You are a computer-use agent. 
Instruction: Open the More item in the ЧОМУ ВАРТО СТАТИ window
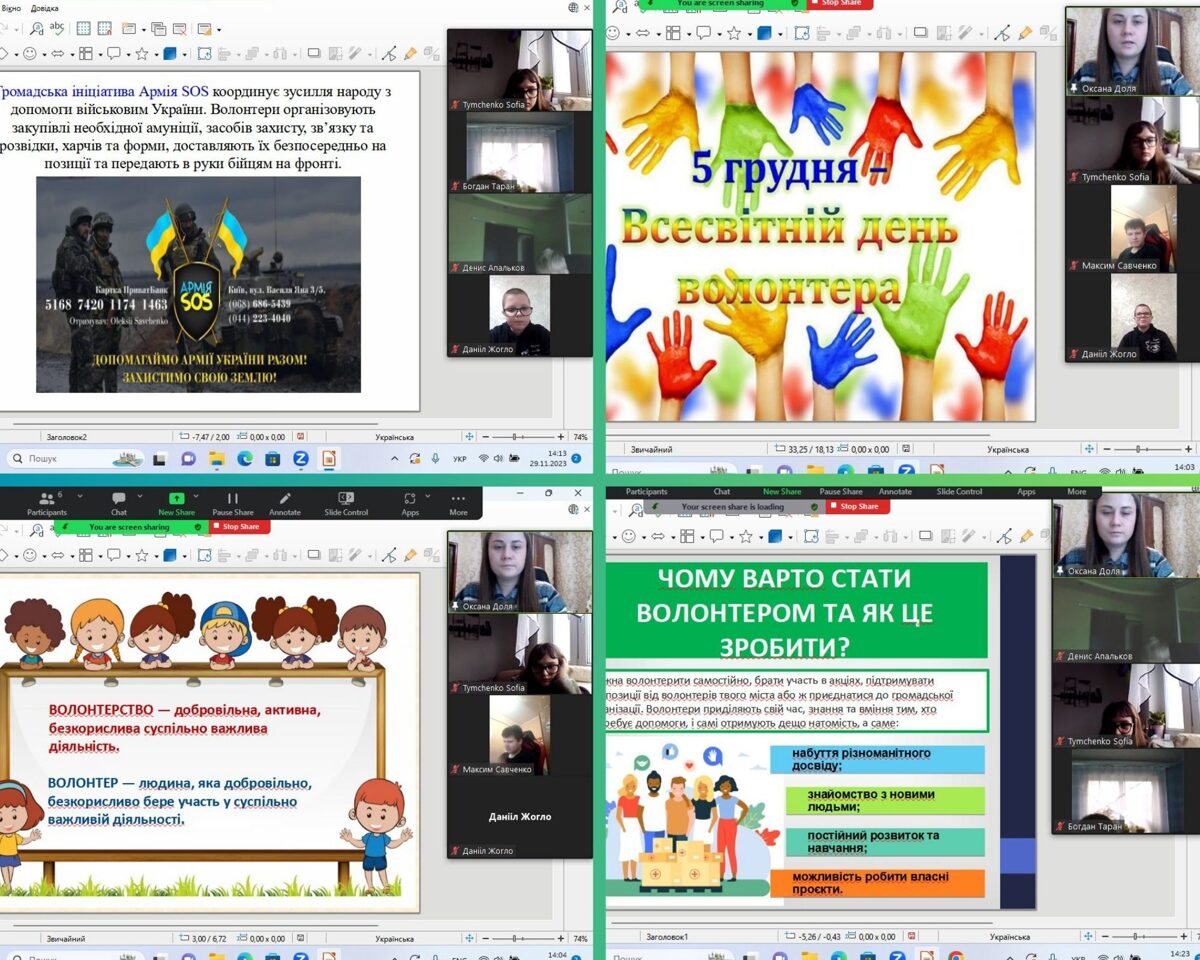point(1076,492)
